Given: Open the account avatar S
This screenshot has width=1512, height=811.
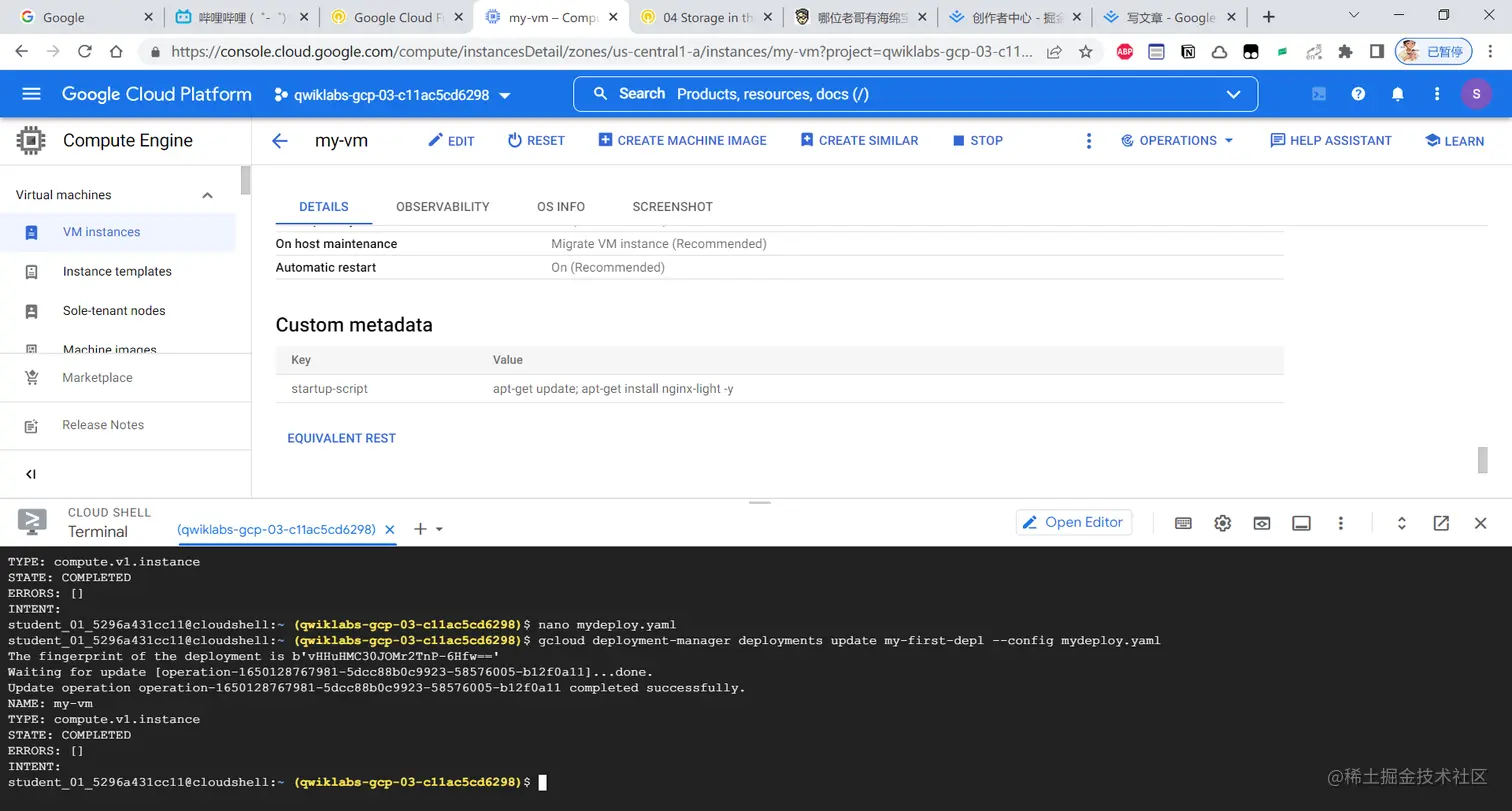Looking at the screenshot, I should (x=1476, y=94).
